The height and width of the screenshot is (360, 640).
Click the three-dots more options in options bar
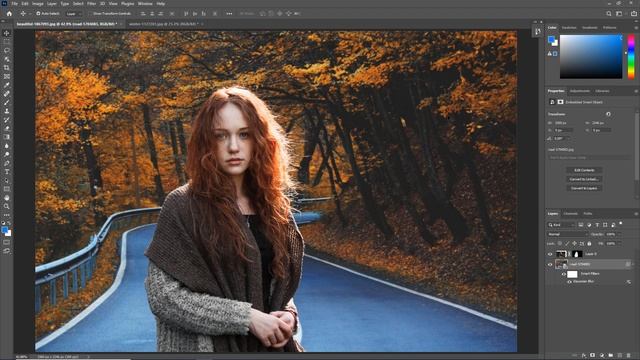pyautogui.click(x=229, y=13)
